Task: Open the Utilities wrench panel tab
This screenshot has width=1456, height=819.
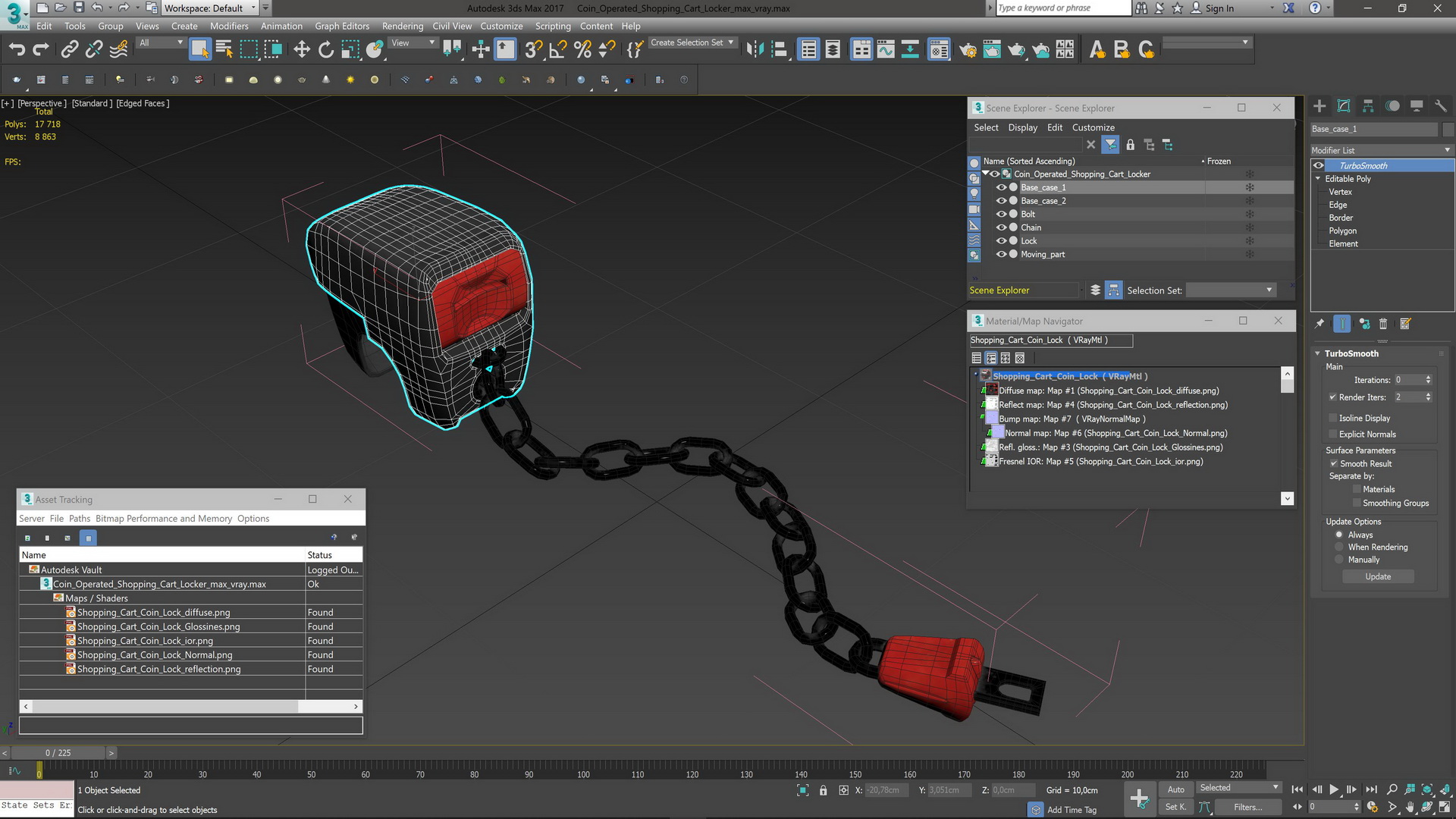Action: click(1441, 106)
